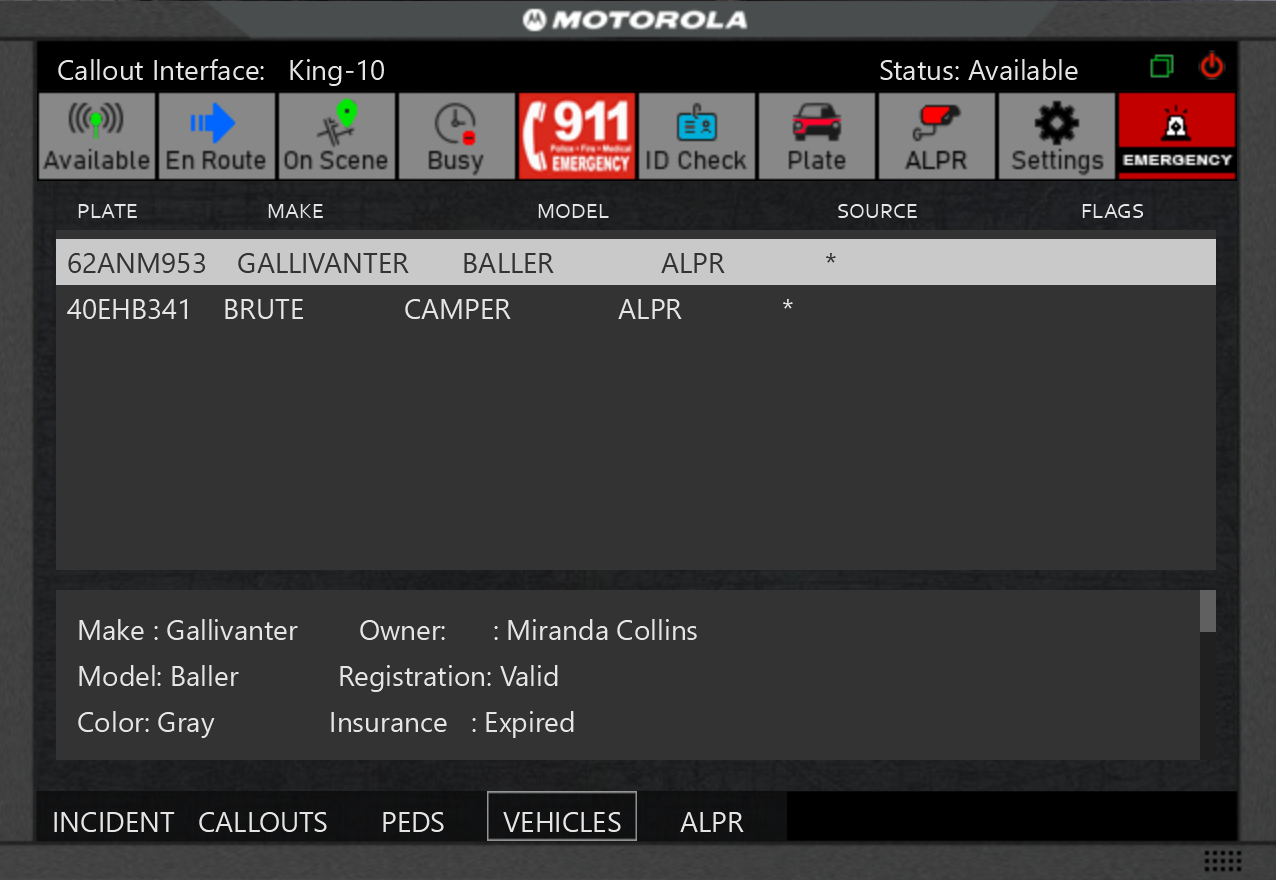Click the vehicle details scrollbar thumb
This screenshot has height=880, width=1276.
tap(1207, 611)
